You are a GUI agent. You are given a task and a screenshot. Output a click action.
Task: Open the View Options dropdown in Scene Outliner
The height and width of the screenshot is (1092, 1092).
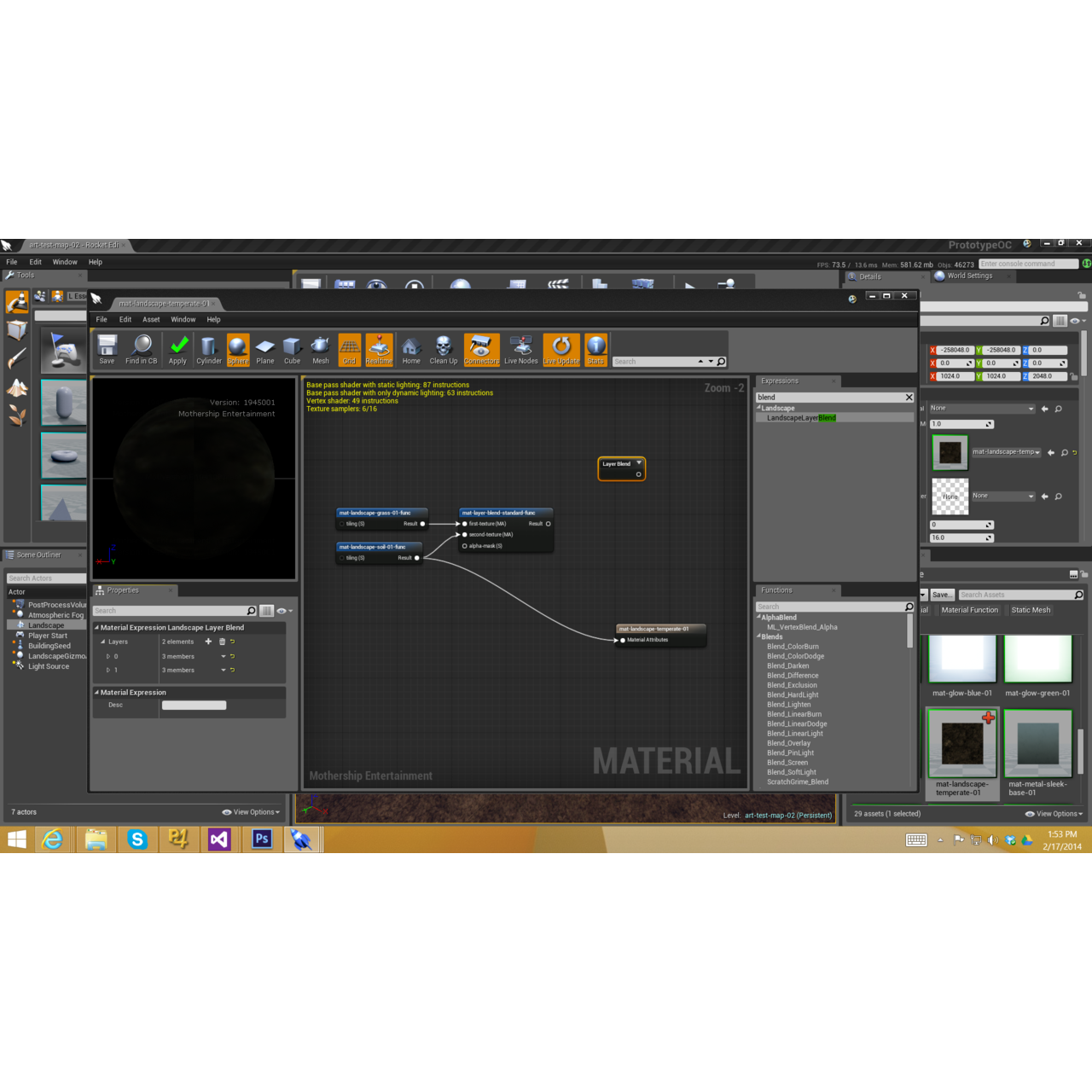pyautogui.click(x=252, y=812)
